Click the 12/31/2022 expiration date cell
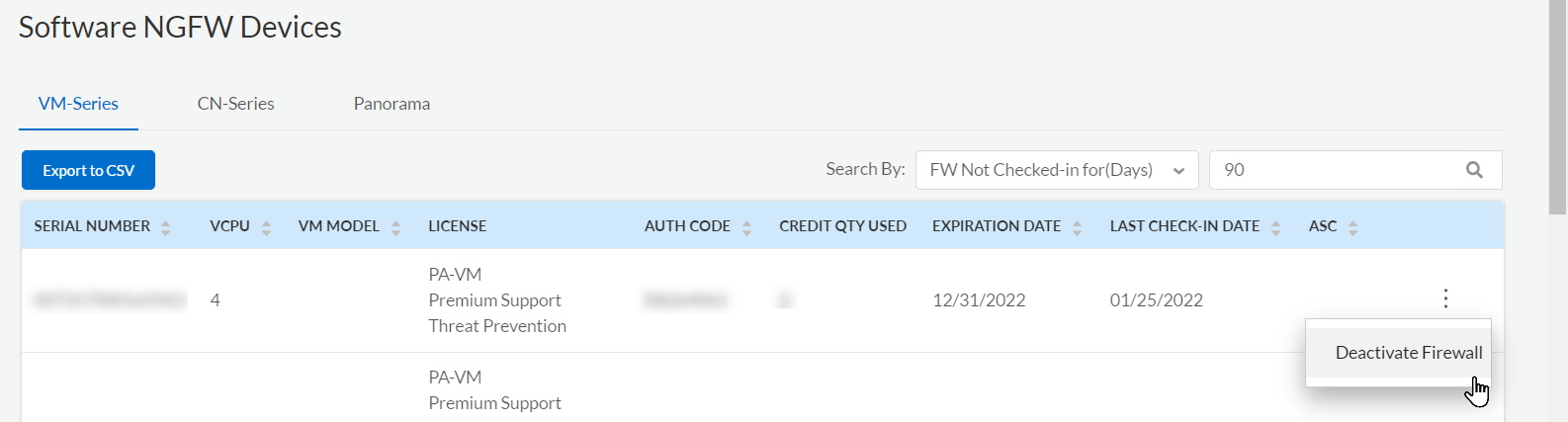 click(979, 300)
